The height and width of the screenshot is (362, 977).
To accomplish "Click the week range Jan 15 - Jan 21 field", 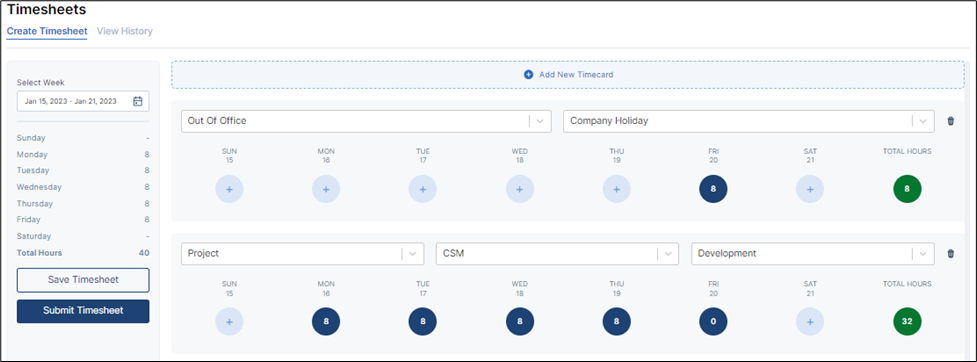I will 83,101.
